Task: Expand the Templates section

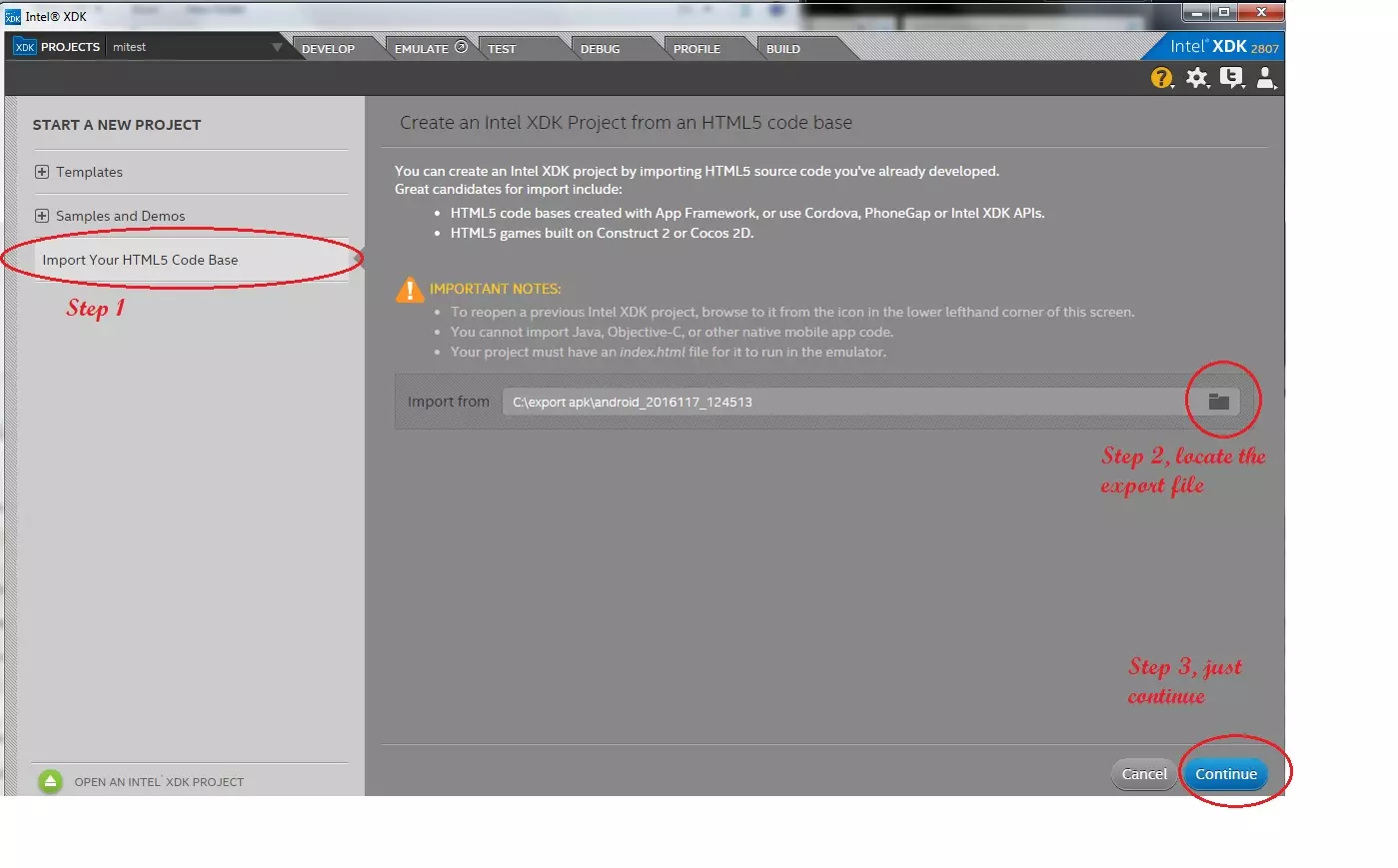Action: [x=42, y=172]
